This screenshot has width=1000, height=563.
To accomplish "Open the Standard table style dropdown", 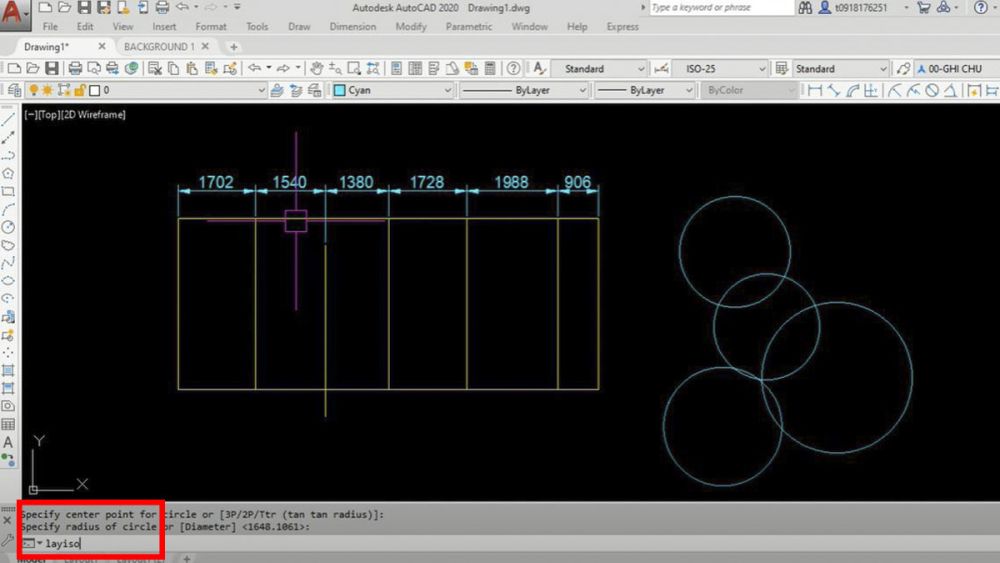I will [x=883, y=69].
